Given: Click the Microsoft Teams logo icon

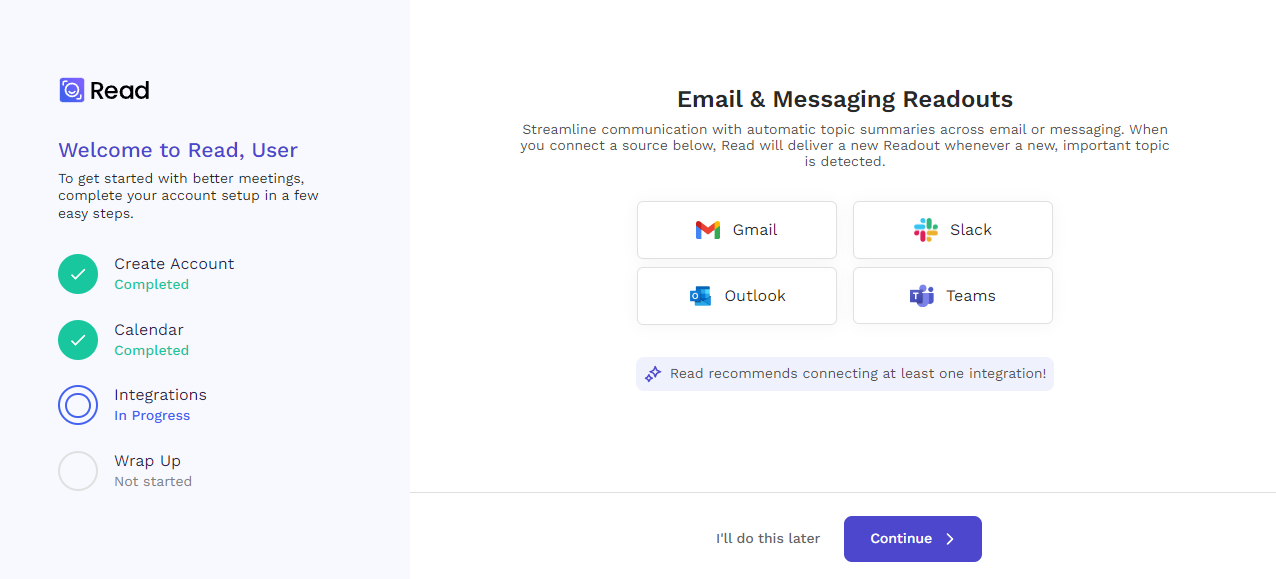Looking at the screenshot, I should pyautogui.click(x=921, y=296).
